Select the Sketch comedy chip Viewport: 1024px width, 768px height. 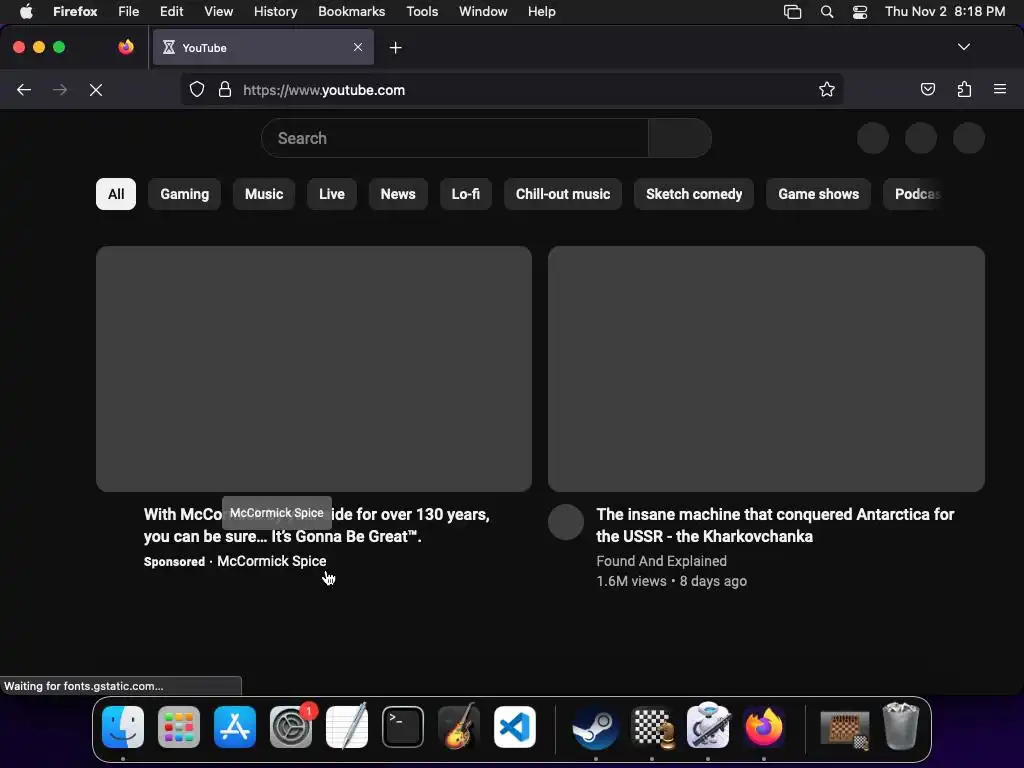(694, 194)
